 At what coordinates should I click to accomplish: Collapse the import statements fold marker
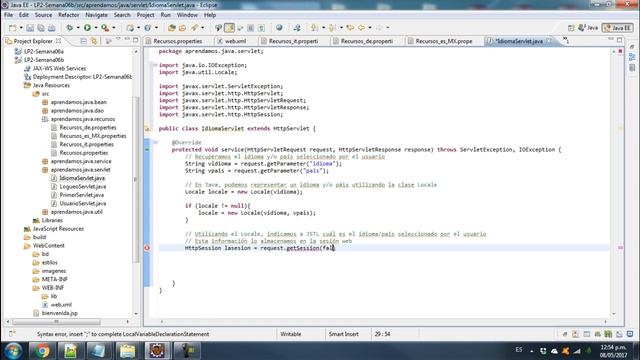coord(155,65)
